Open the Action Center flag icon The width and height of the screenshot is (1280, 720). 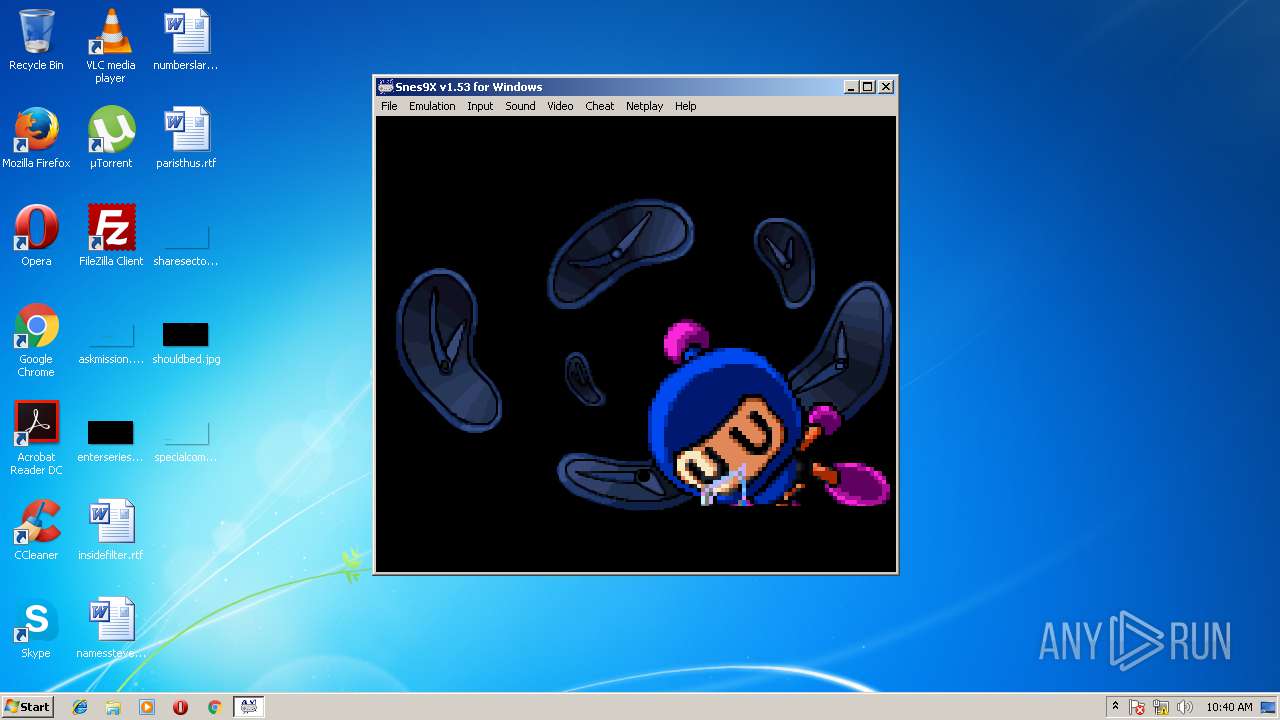pyautogui.click(x=1137, y=707)
